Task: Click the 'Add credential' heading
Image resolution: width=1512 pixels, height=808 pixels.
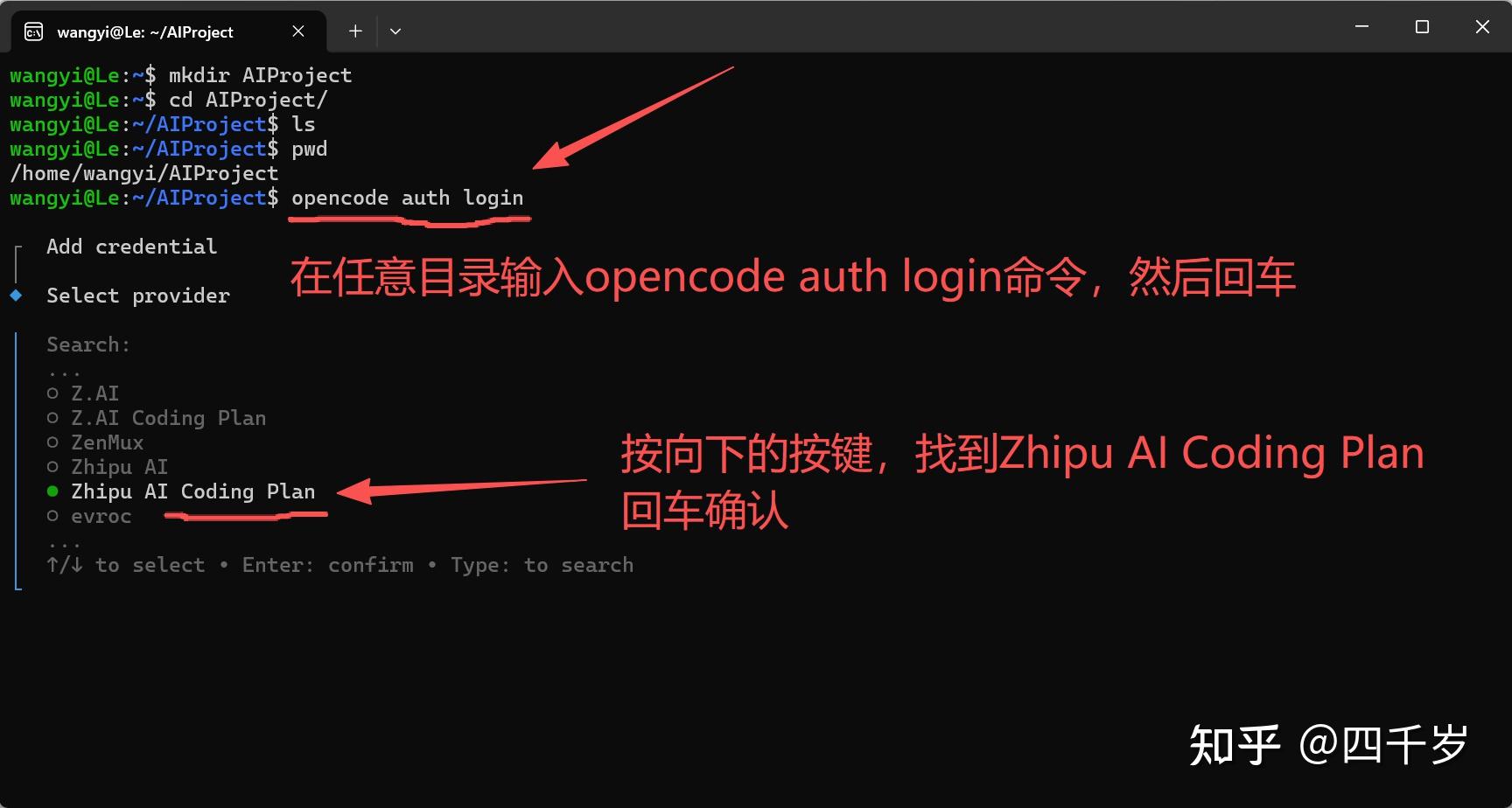Action: 132,247
